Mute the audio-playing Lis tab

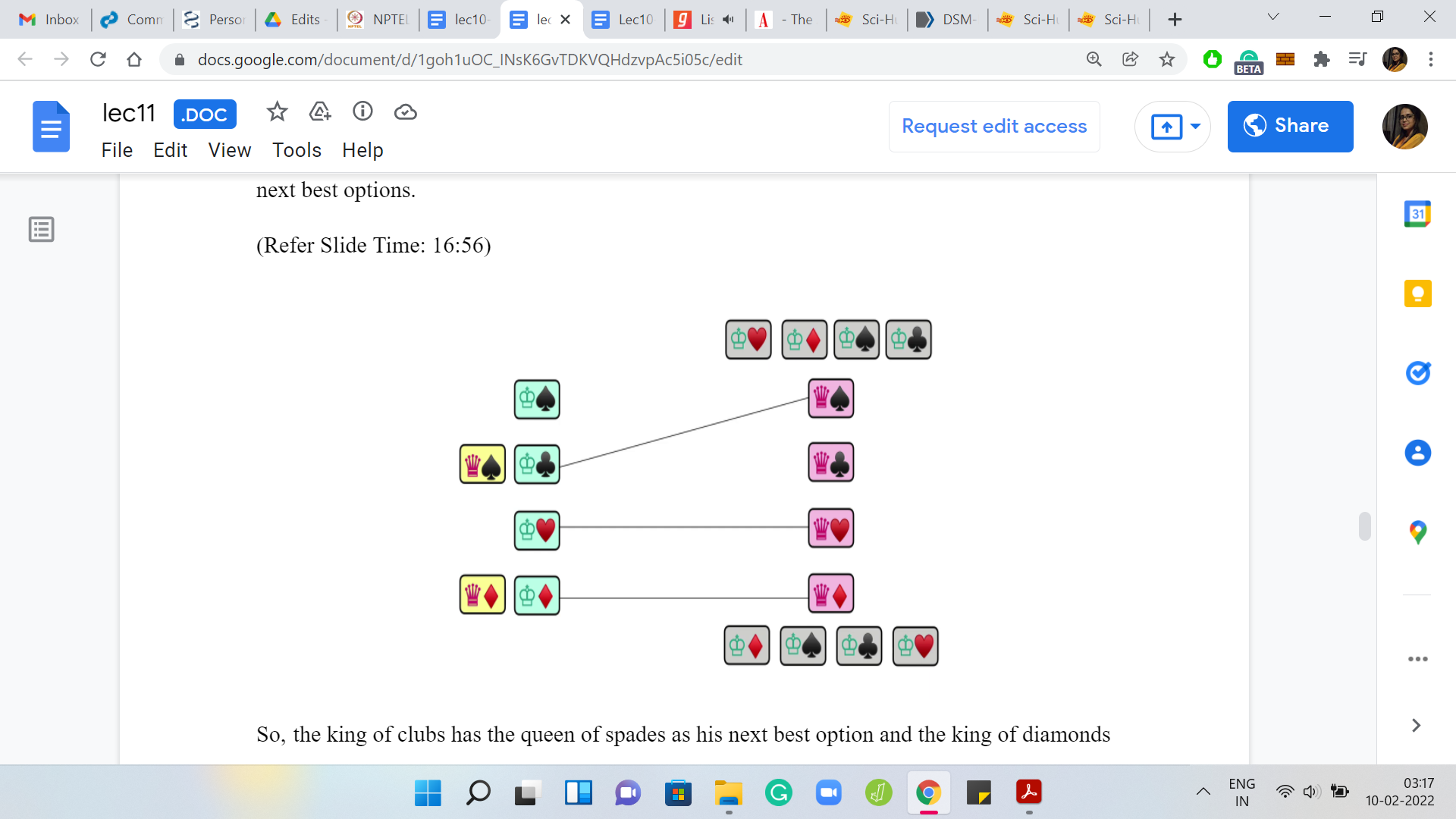tap(728, 20)
